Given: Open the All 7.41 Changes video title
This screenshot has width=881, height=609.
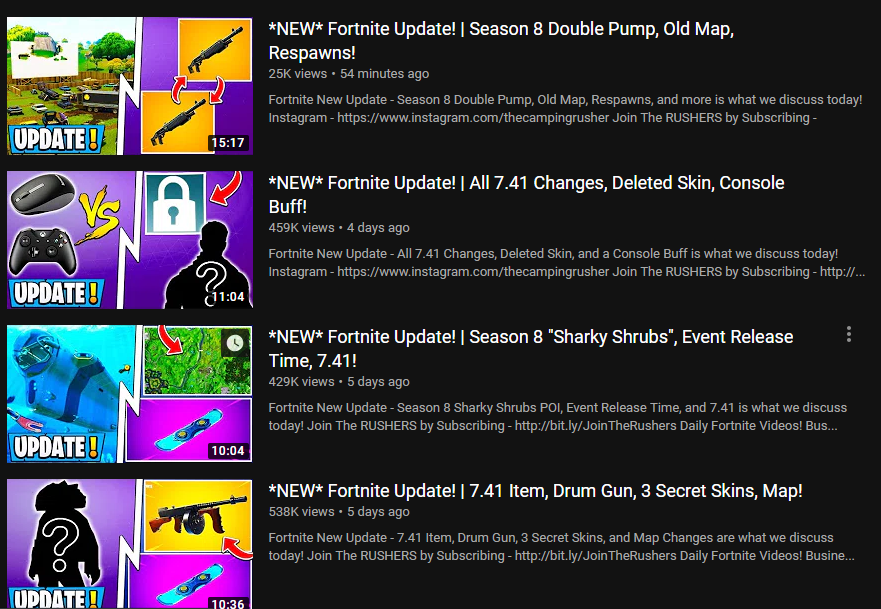Looking at the screenshot, I should point(526,194).
